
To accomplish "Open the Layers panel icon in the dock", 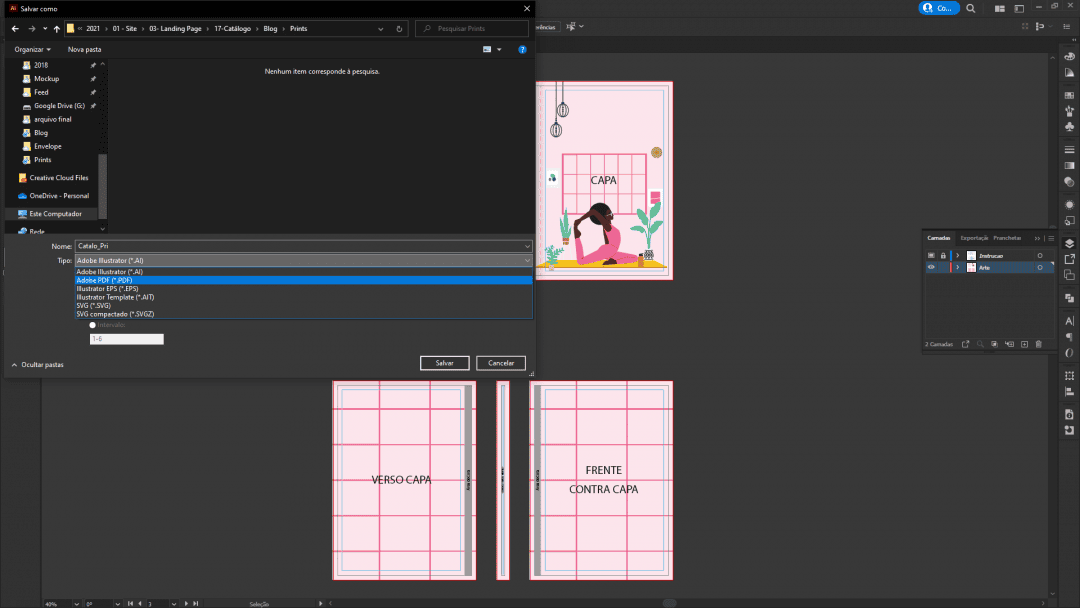I will click(x=1069, y=242).
